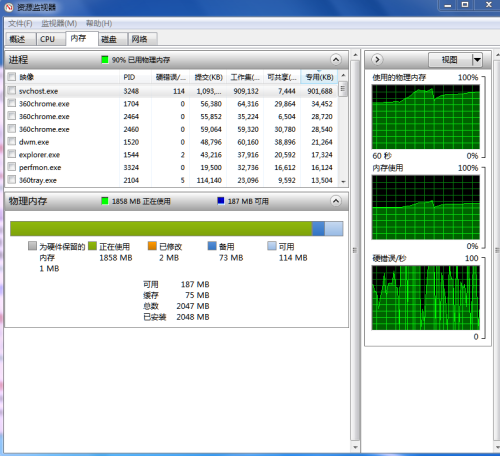
Task: Collapse the 进程 section with its chevron
Action: click(x=336, y=60)
